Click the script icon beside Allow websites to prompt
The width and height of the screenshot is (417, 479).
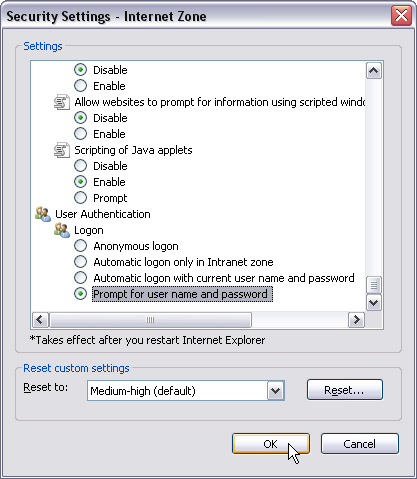pyautogui.click(x=62, y=102)
